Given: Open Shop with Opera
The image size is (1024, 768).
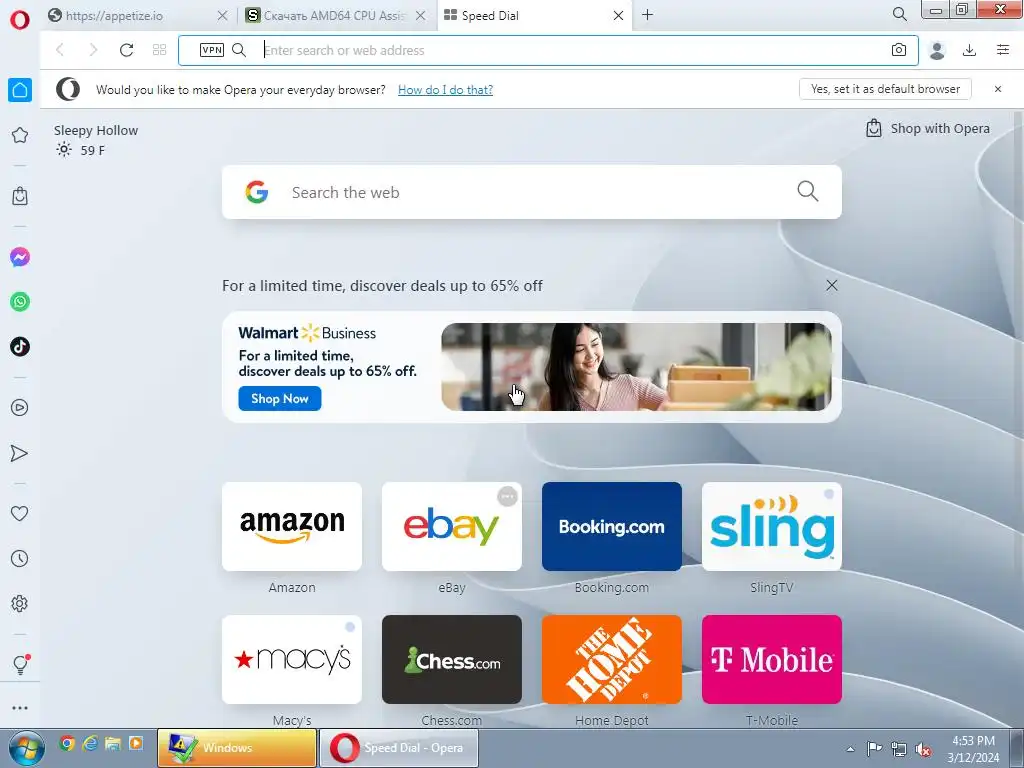Looking at the screenshot, I should [x=927, y=128].
